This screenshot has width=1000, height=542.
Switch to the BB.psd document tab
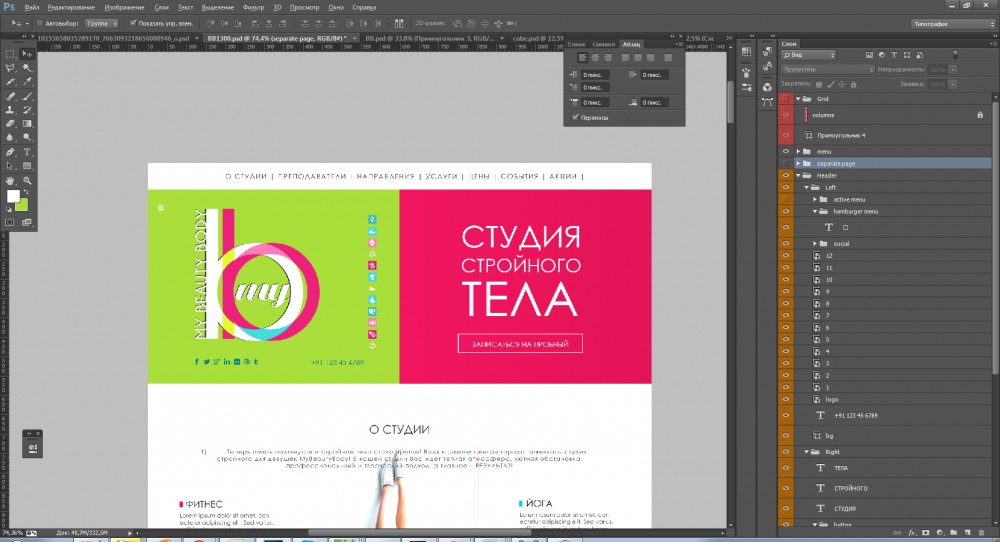coord(429,38)
